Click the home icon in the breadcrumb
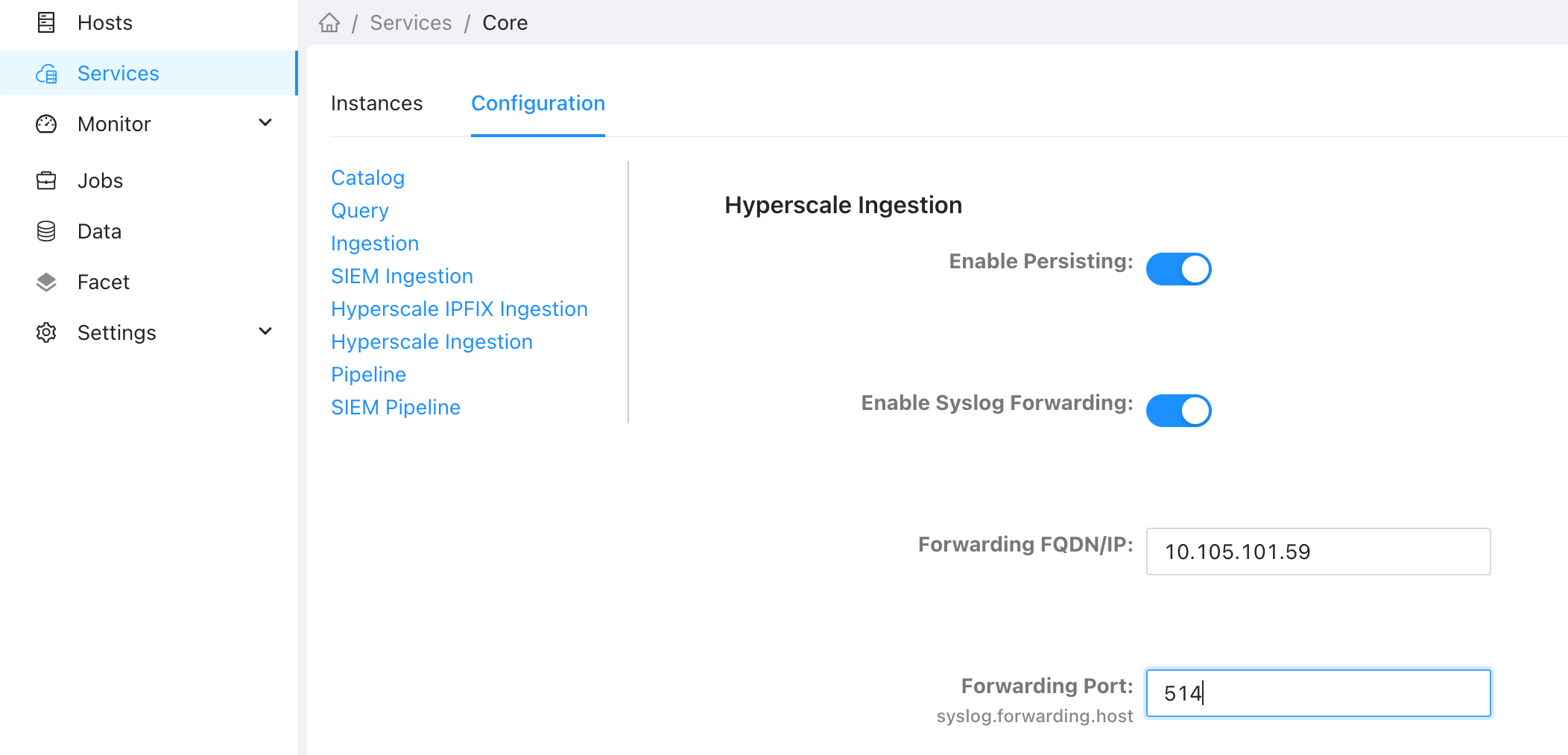The height and width of the screenshot is (755, 1568). [329, 22]
